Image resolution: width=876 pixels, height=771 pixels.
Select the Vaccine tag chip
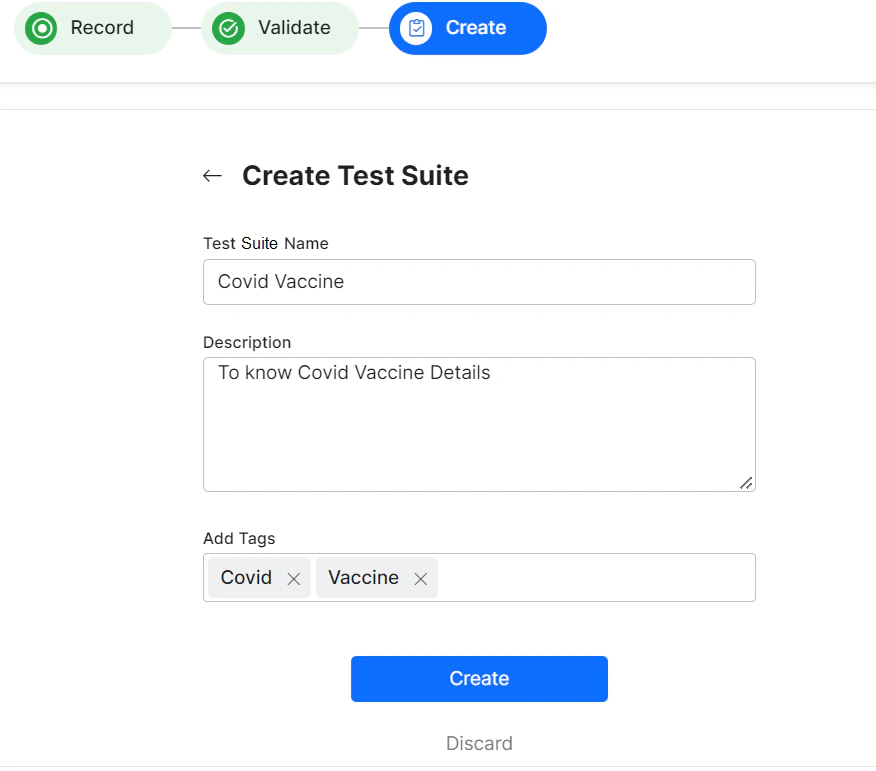[x=363, y=578]
